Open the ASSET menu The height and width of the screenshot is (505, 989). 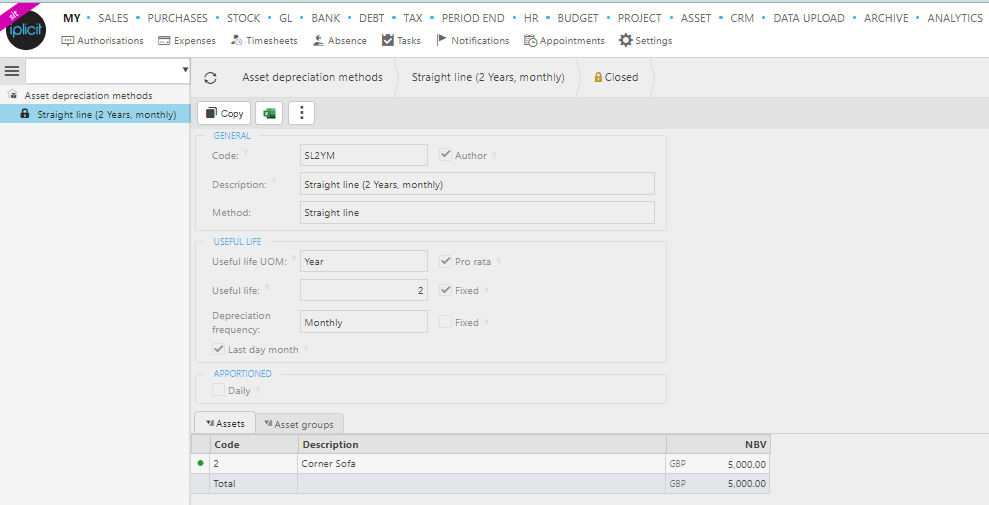(696, 18)
